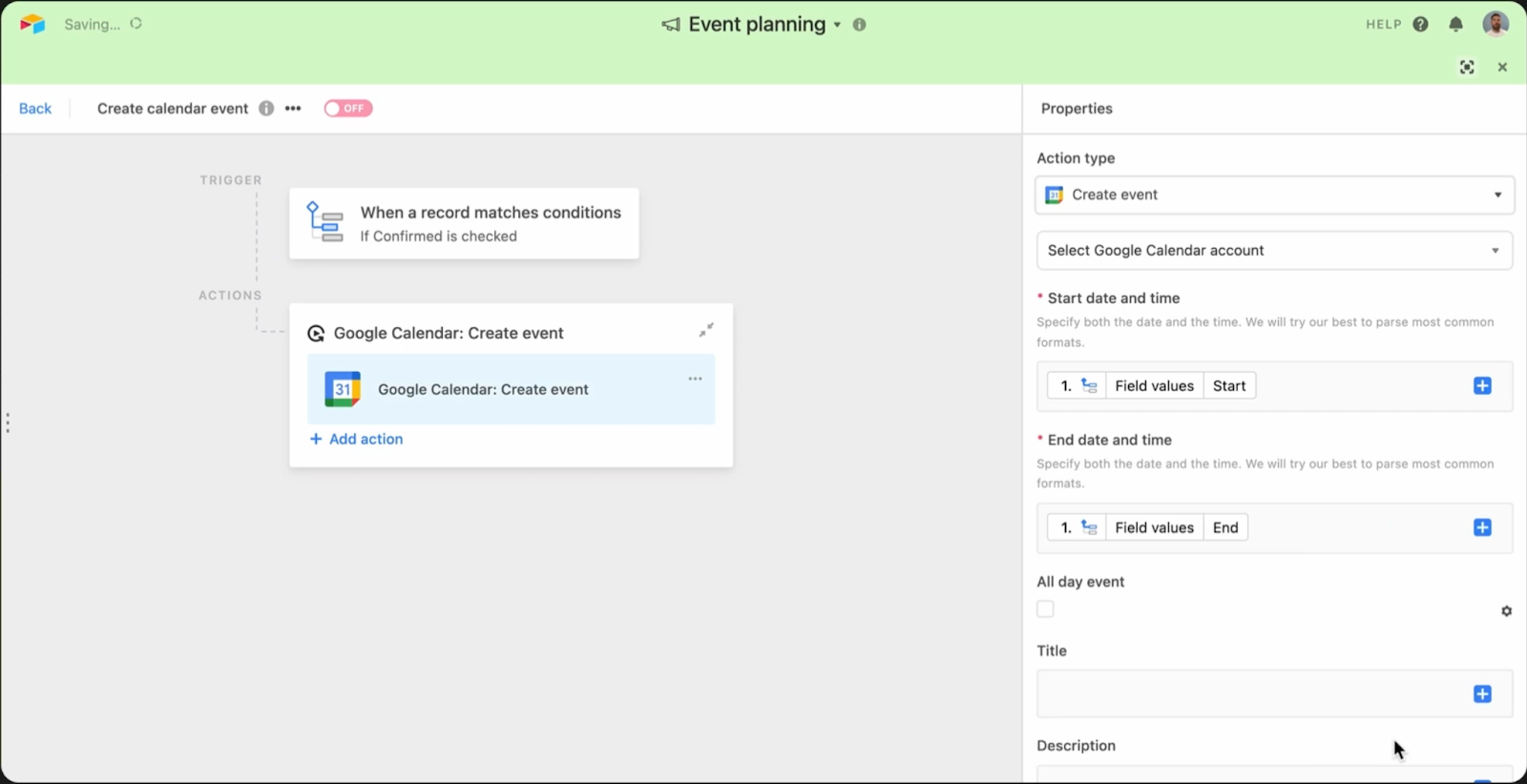Click Add action button
This screenshot has width=1527, height=784.
pos(357,439)
